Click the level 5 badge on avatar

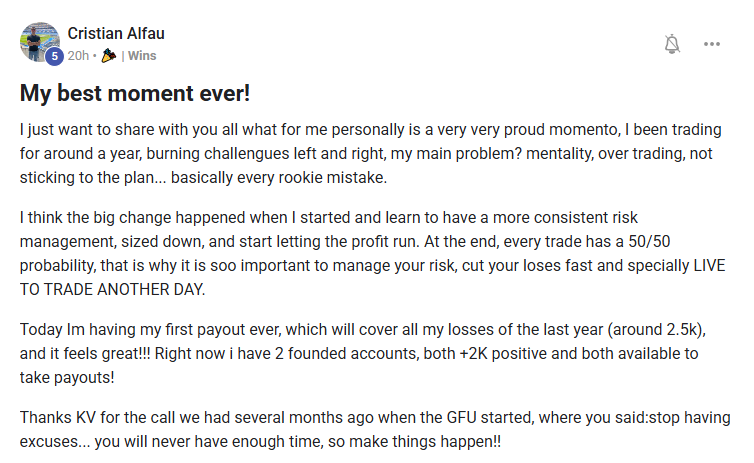pyautogui.click(x=54, y=56)
